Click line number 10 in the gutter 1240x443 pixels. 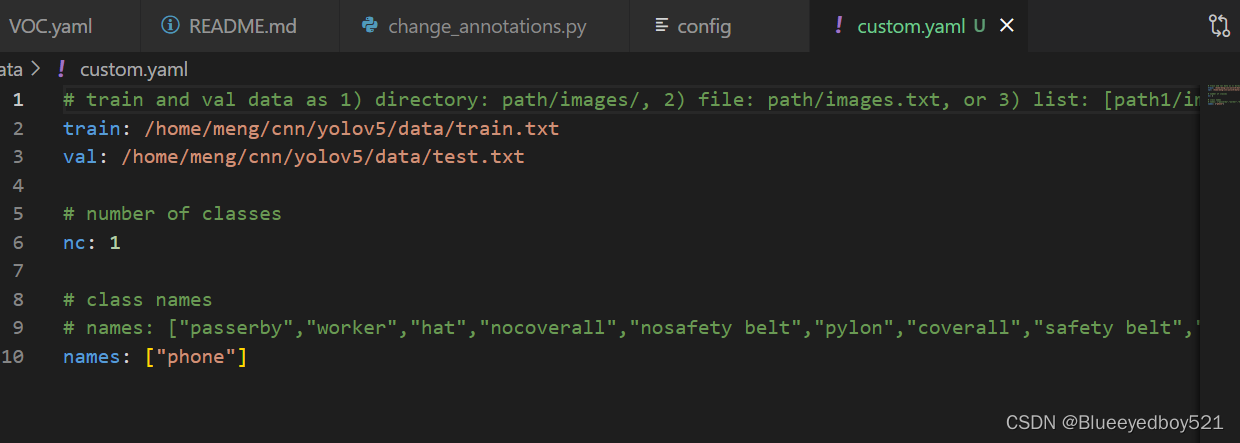click(13, 357)
